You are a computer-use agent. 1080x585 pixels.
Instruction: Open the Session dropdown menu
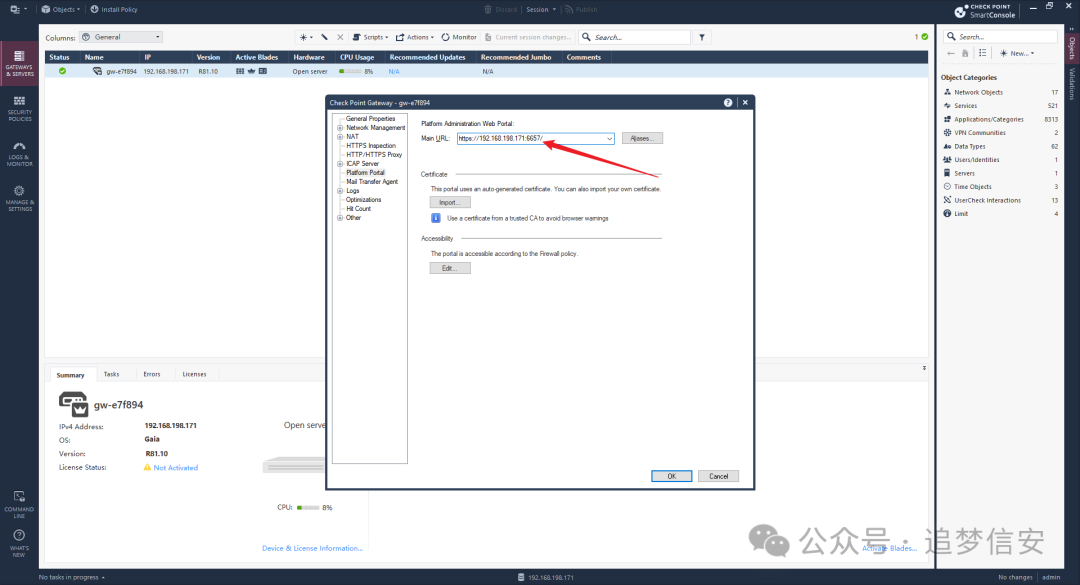[541, 10]
